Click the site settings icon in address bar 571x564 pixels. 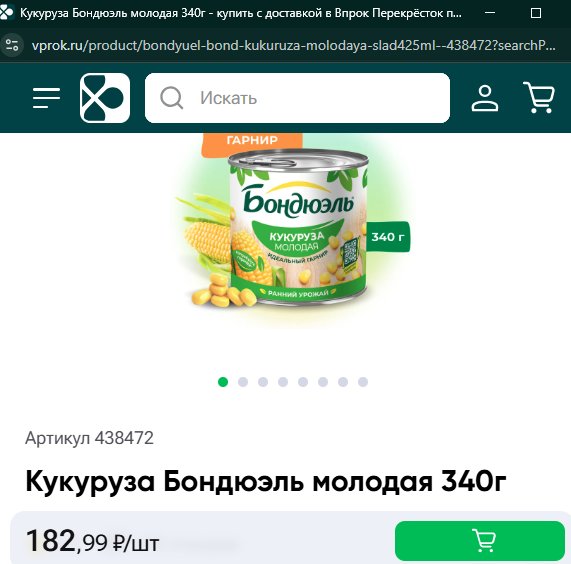coord(12,45)
